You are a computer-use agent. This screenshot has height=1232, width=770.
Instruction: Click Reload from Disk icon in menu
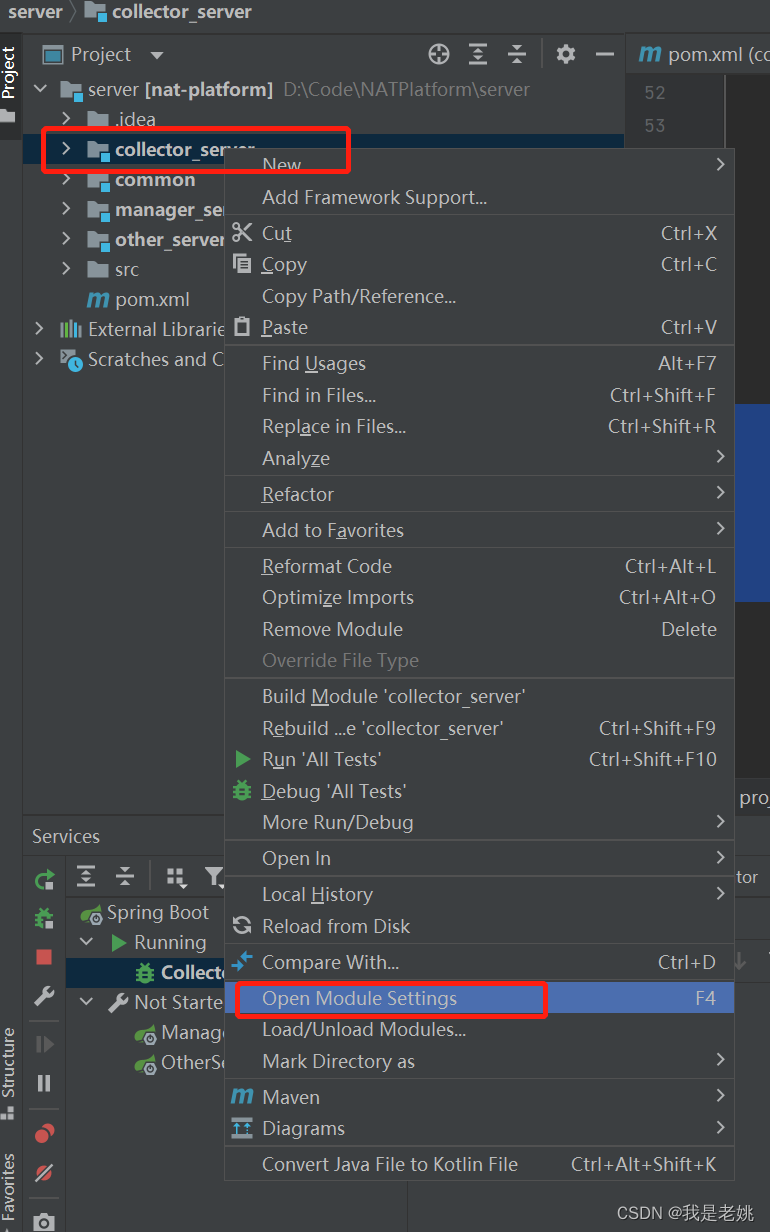(242, 926)
